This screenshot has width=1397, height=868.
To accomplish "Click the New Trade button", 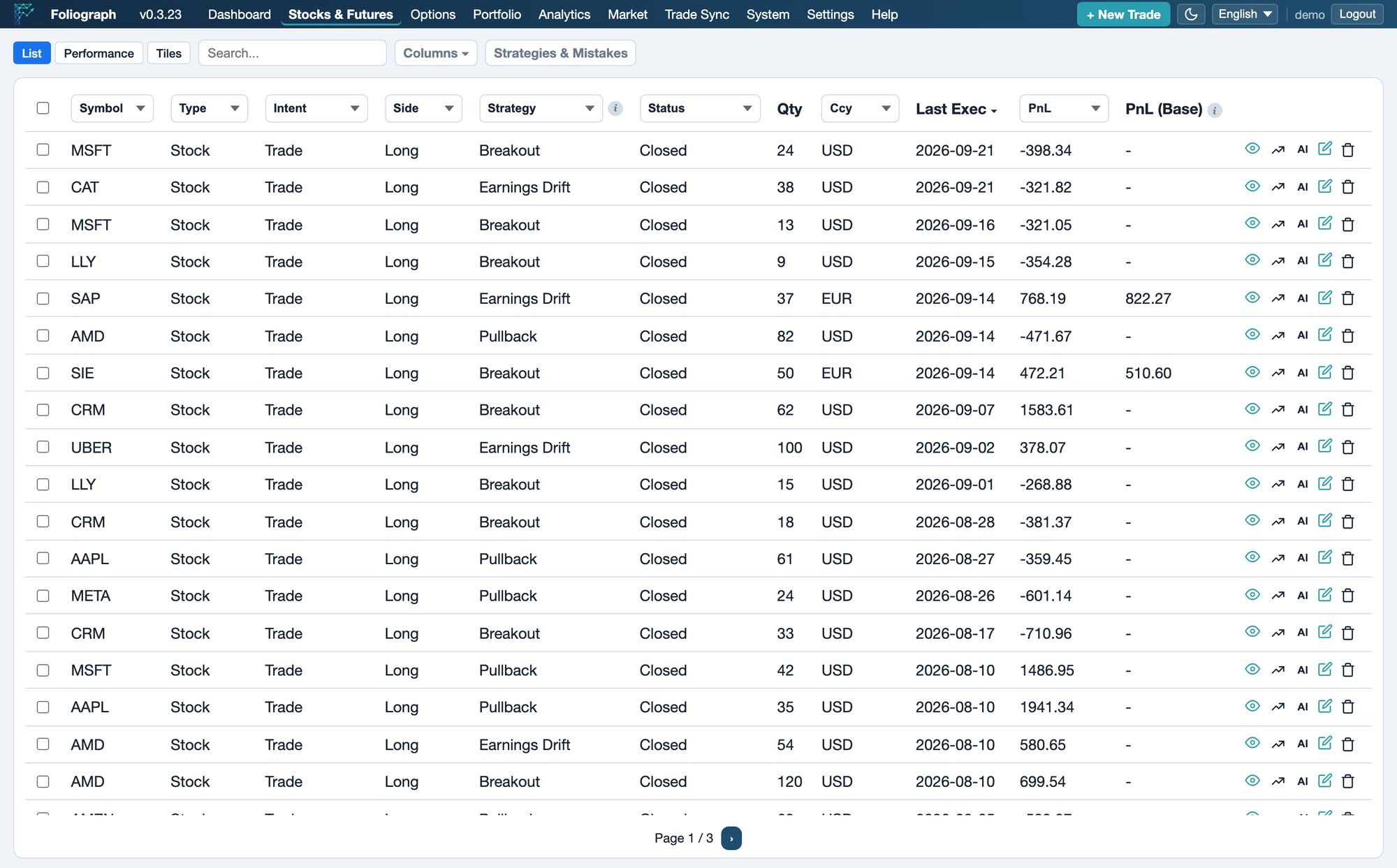I will (x=1123, y=14).
